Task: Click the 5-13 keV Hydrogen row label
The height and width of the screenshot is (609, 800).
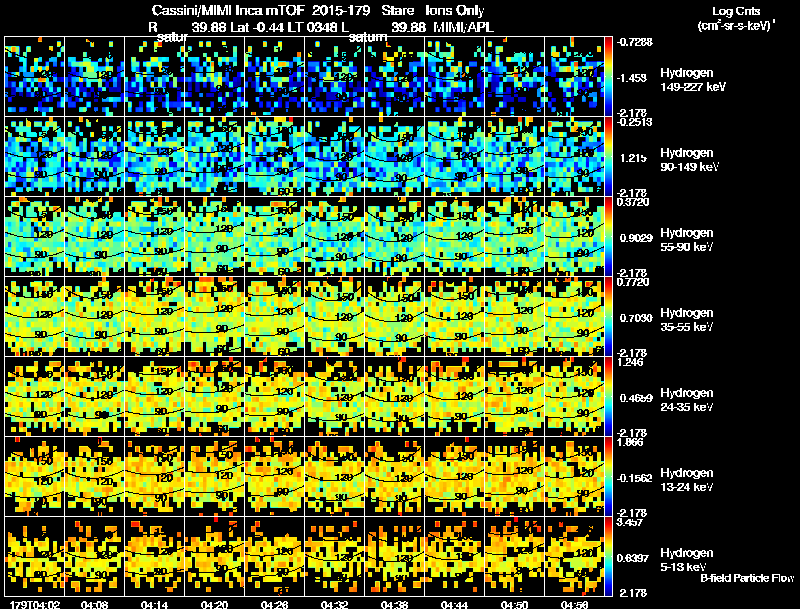Action: point(686,560)
